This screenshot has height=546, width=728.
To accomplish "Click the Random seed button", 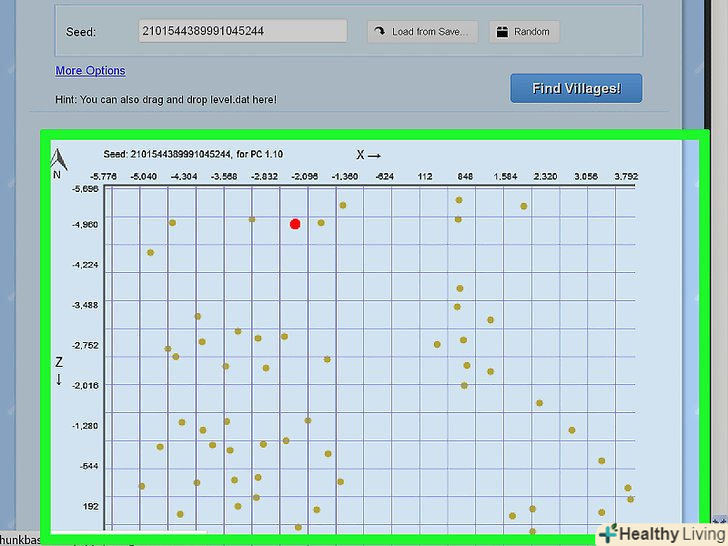I will (523, 32).
